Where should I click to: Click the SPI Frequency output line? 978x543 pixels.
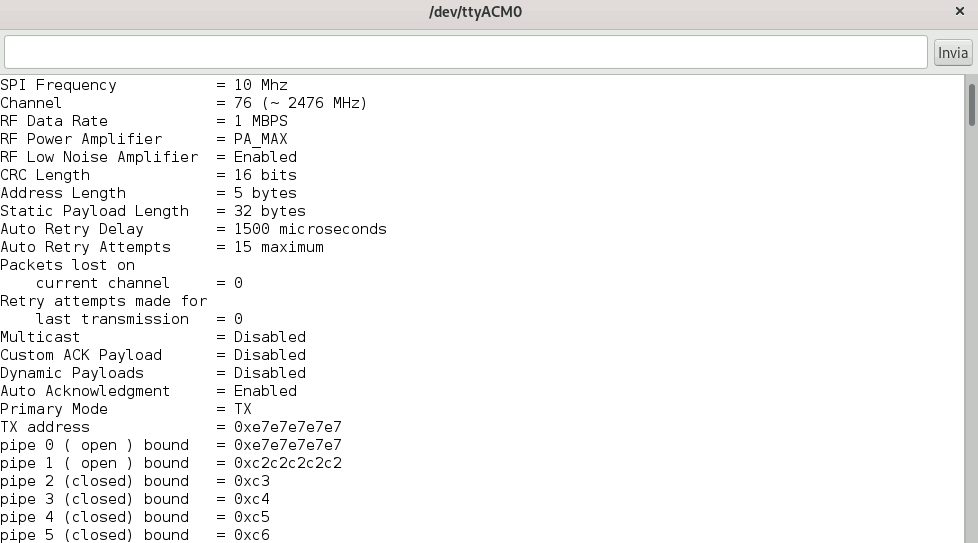tap(144, 85)
